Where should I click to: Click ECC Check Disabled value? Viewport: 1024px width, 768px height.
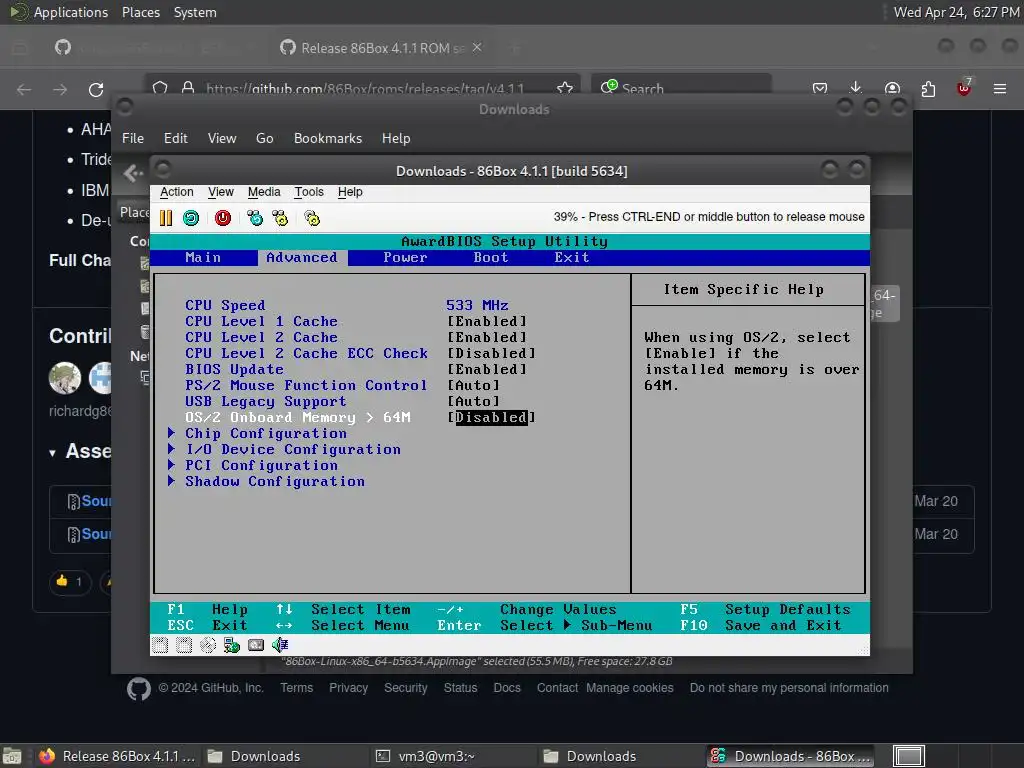coord(491,353)
